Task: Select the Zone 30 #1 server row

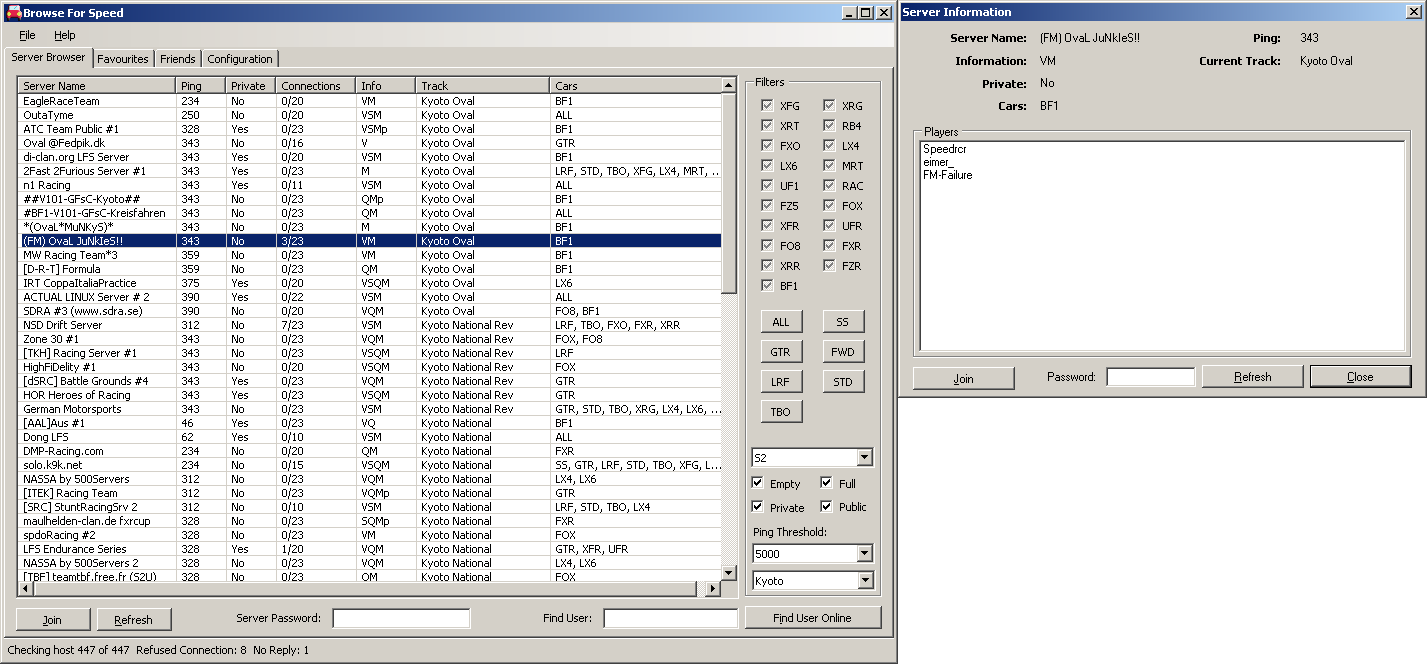Action: 370,339
